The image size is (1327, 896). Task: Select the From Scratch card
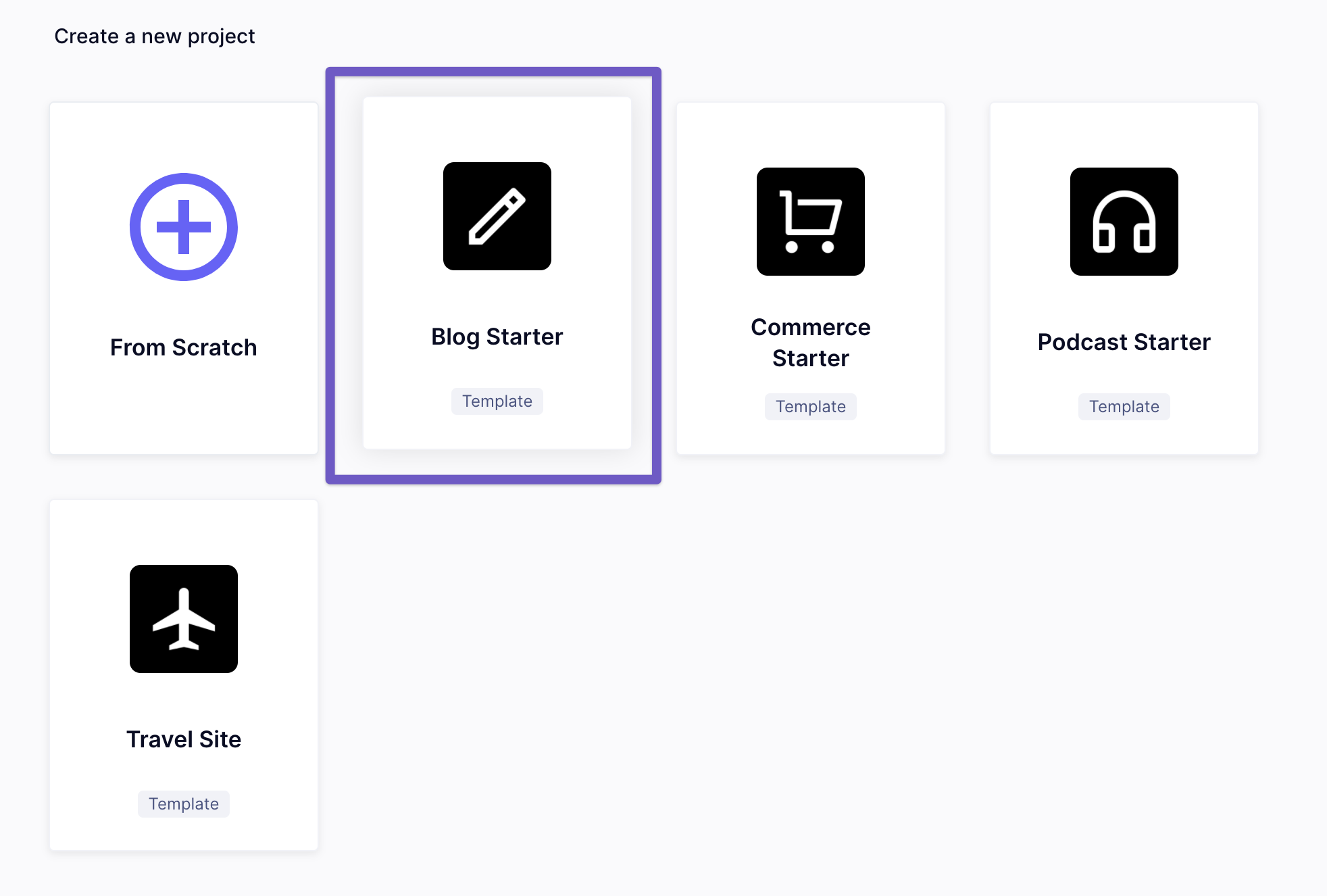(x=183, y=278)
